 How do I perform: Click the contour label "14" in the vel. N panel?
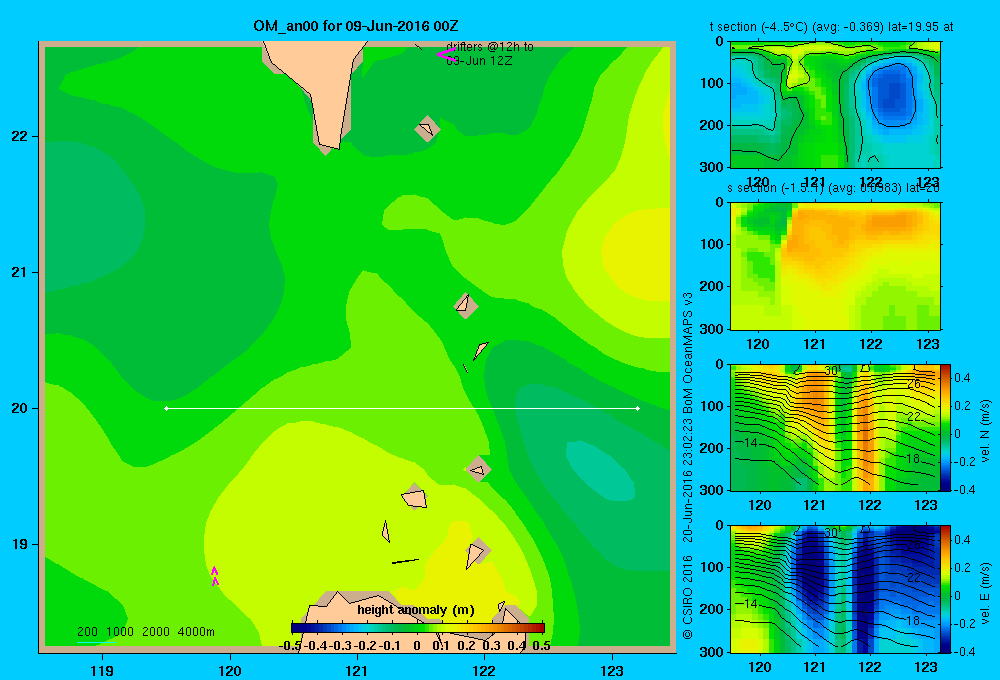pyautogui.click(x=750, y=442)
